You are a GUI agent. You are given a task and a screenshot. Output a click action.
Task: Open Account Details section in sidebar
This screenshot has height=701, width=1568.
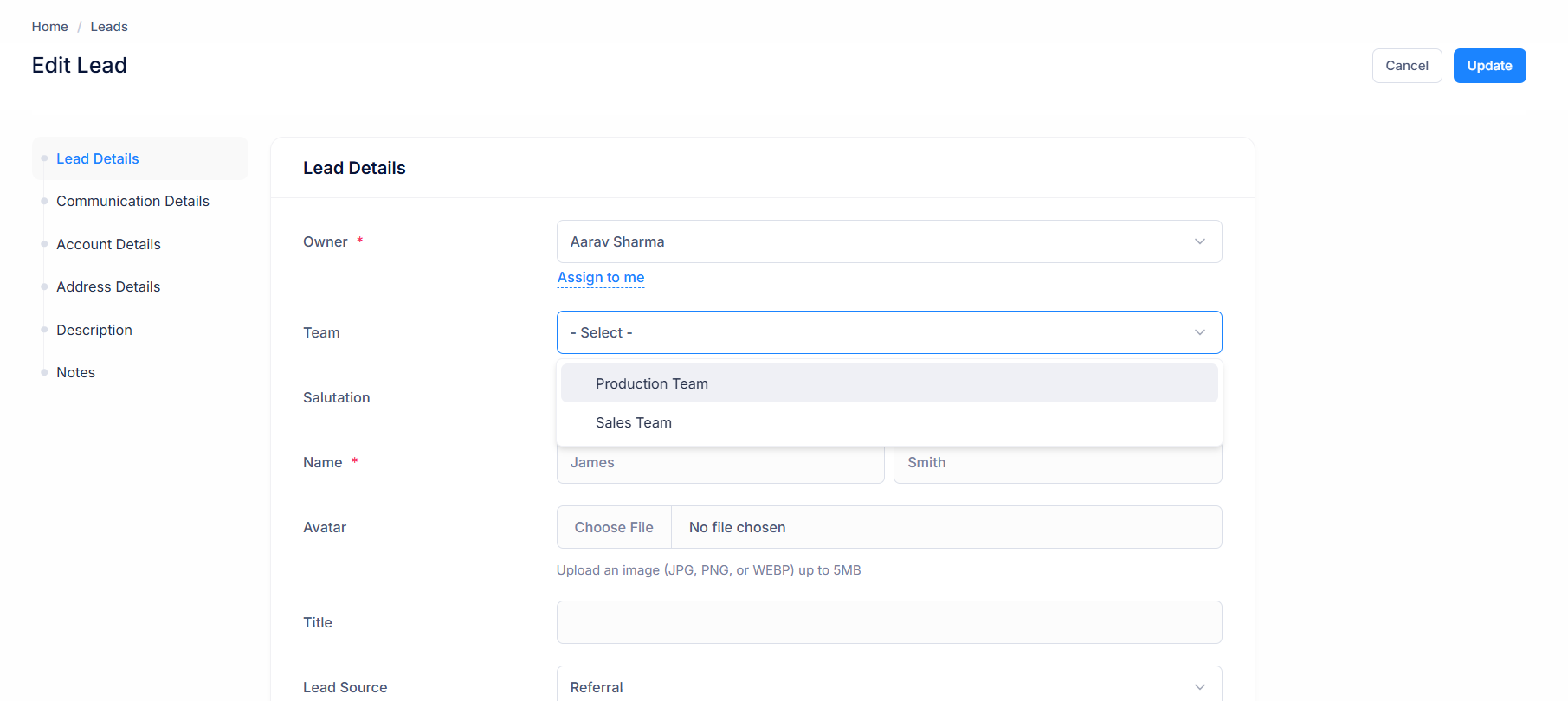coord(108,244)
